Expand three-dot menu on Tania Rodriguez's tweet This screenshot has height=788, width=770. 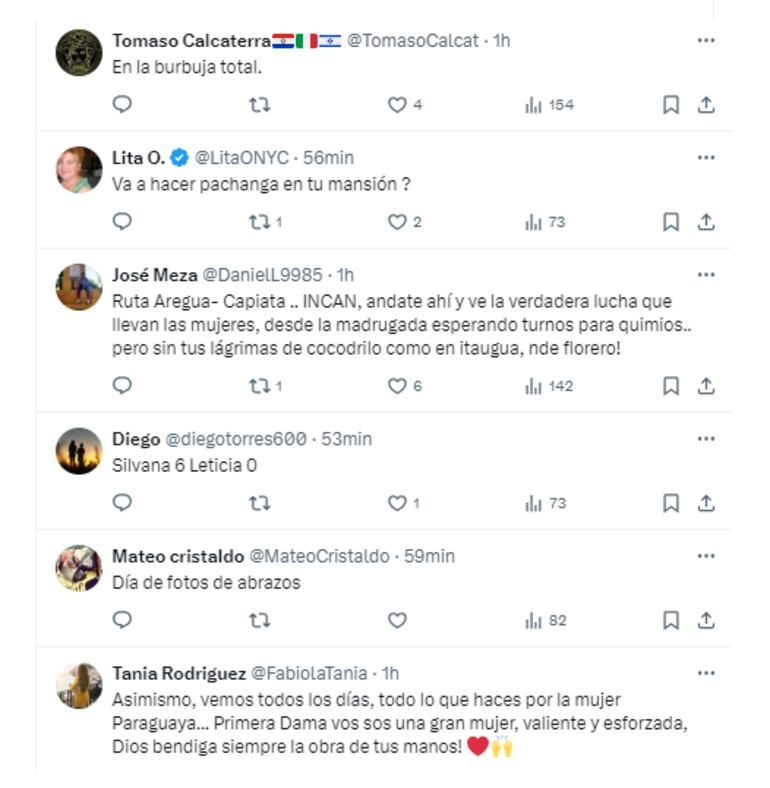(706, 673)
